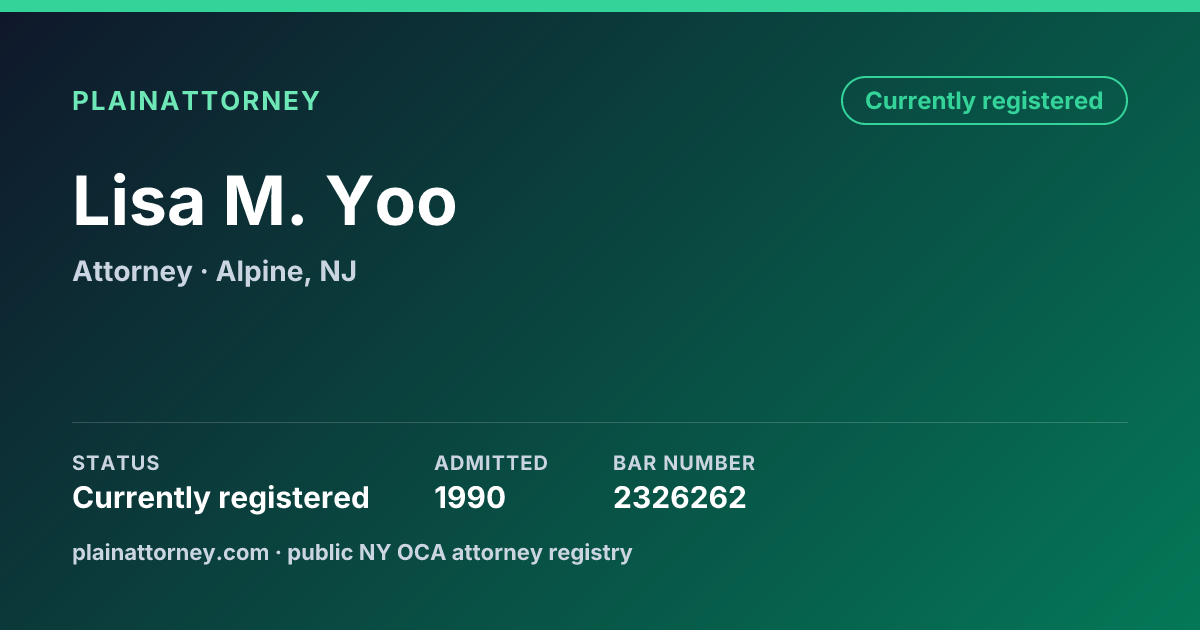The image size is (1200, 630).
Task: Click the word Yoo in the heading
Action: tap(392, 201)
